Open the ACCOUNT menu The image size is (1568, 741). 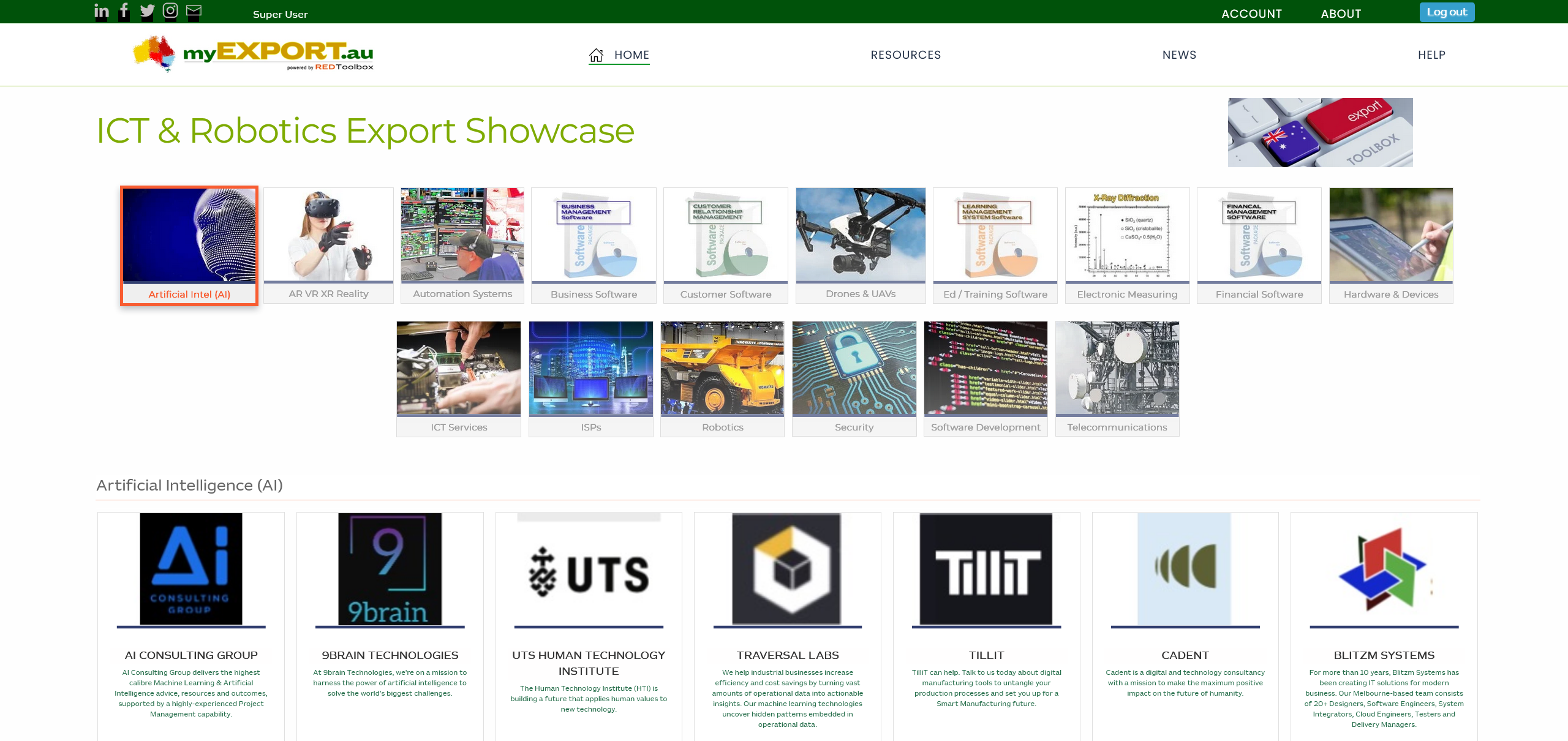pyautogui.click(x=1251, y=13)
